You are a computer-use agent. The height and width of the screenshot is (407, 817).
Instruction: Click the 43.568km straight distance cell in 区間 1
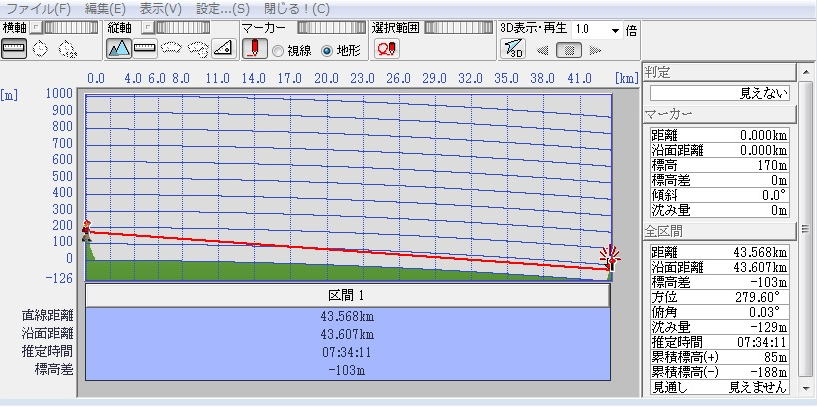(348, 316)
